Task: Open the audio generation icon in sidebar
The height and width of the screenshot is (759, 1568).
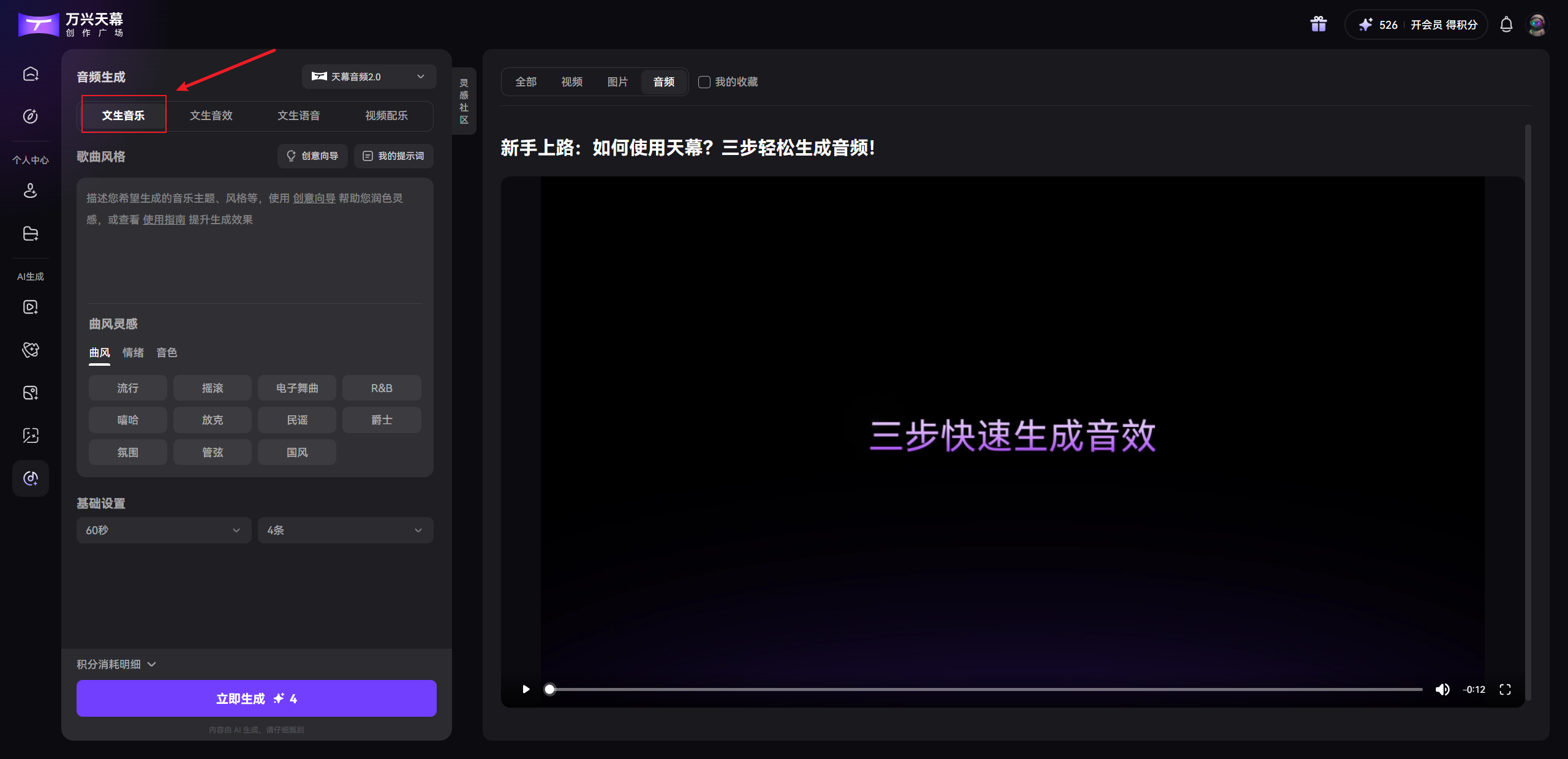Action: (30, 478)
